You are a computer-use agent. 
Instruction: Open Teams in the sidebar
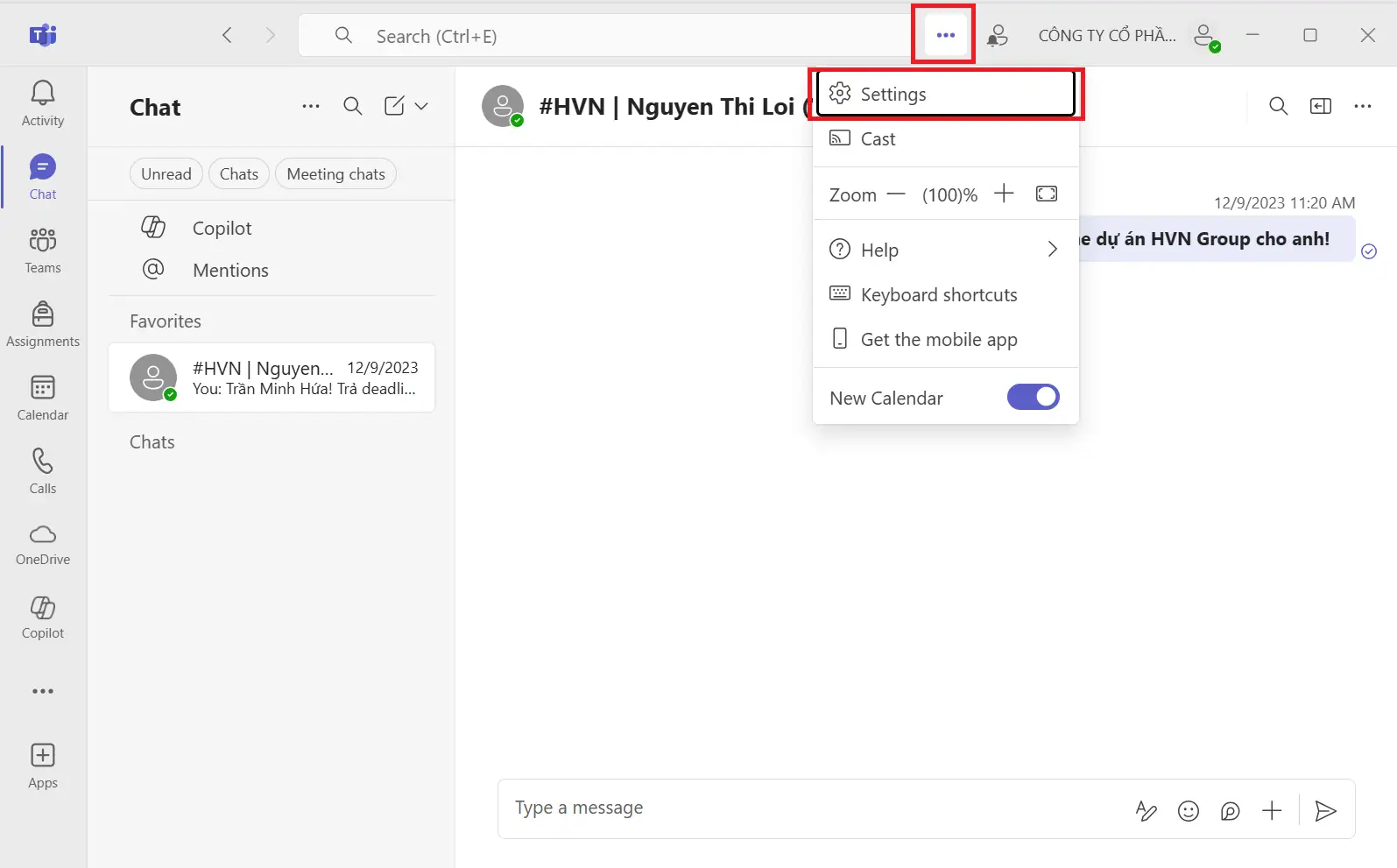pos(42,251)
